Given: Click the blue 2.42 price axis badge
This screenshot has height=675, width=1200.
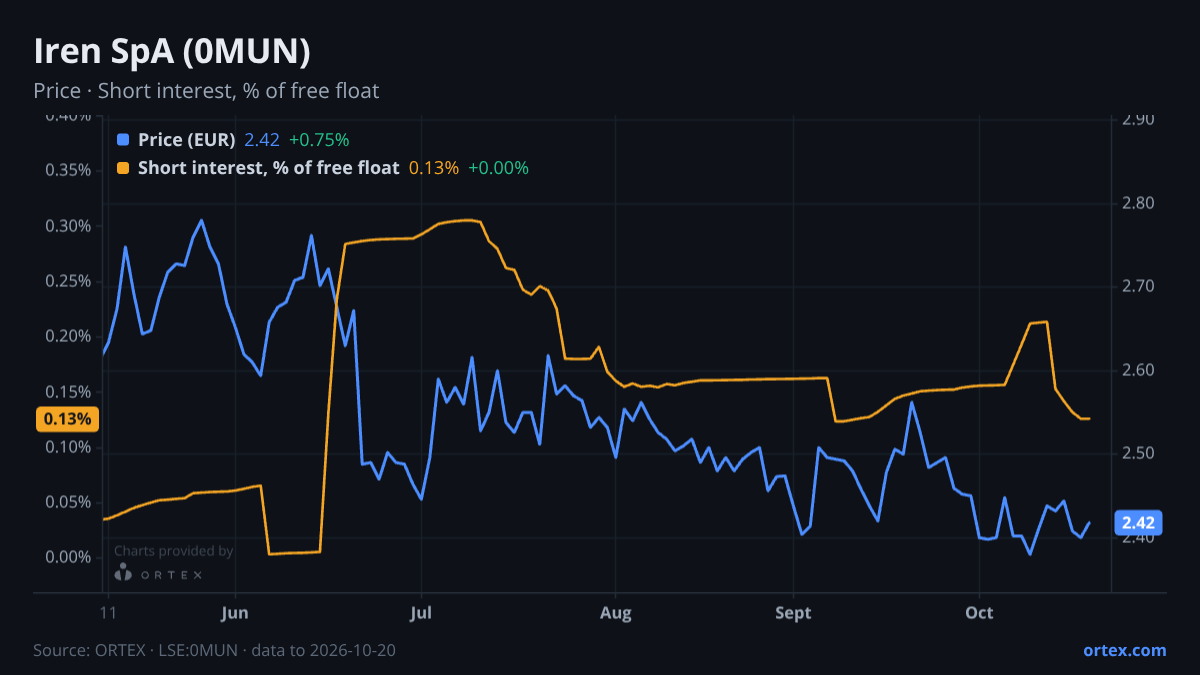Looking at the screenshot, I should [x=1138, y=523].
